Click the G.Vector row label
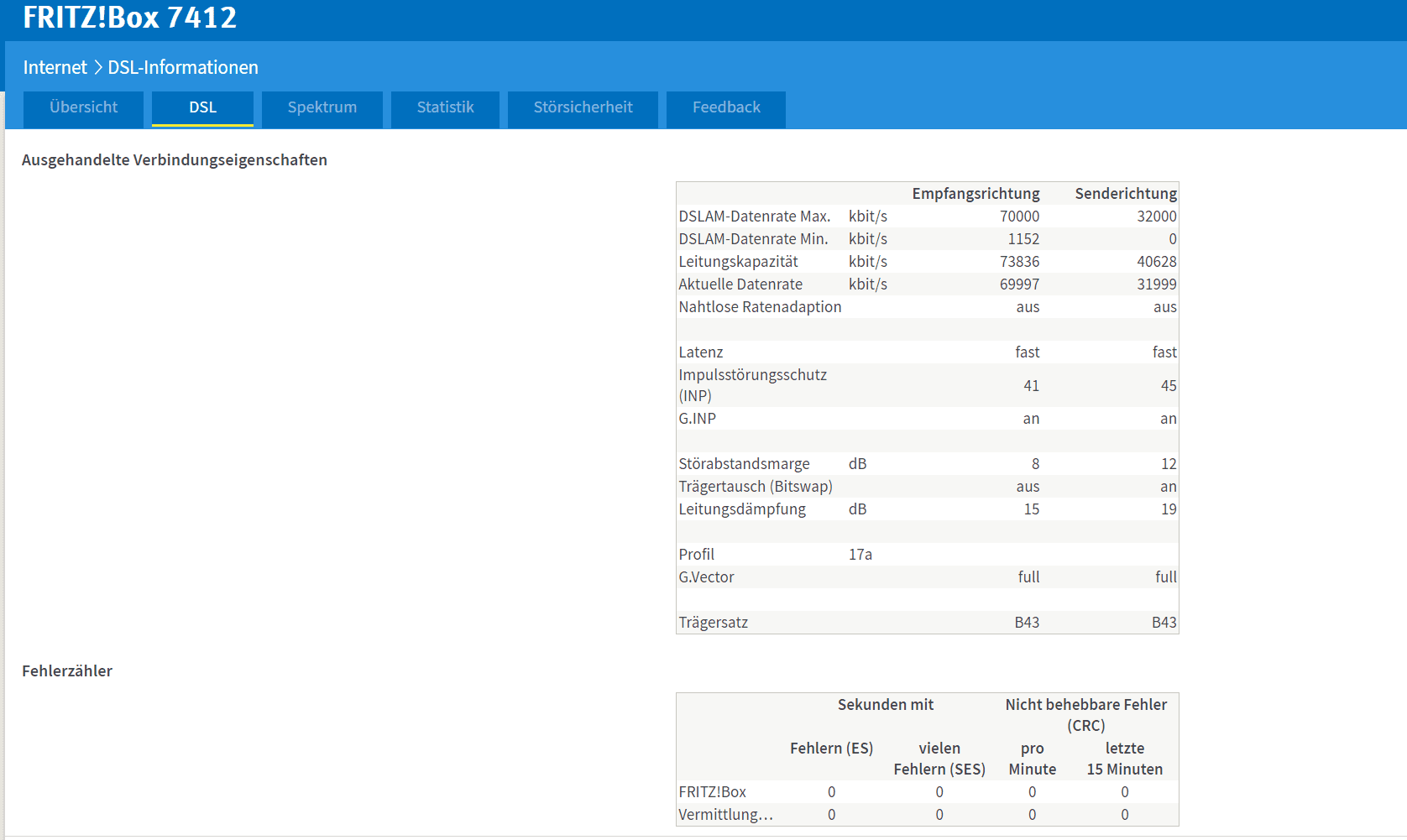 click(706, 577)
